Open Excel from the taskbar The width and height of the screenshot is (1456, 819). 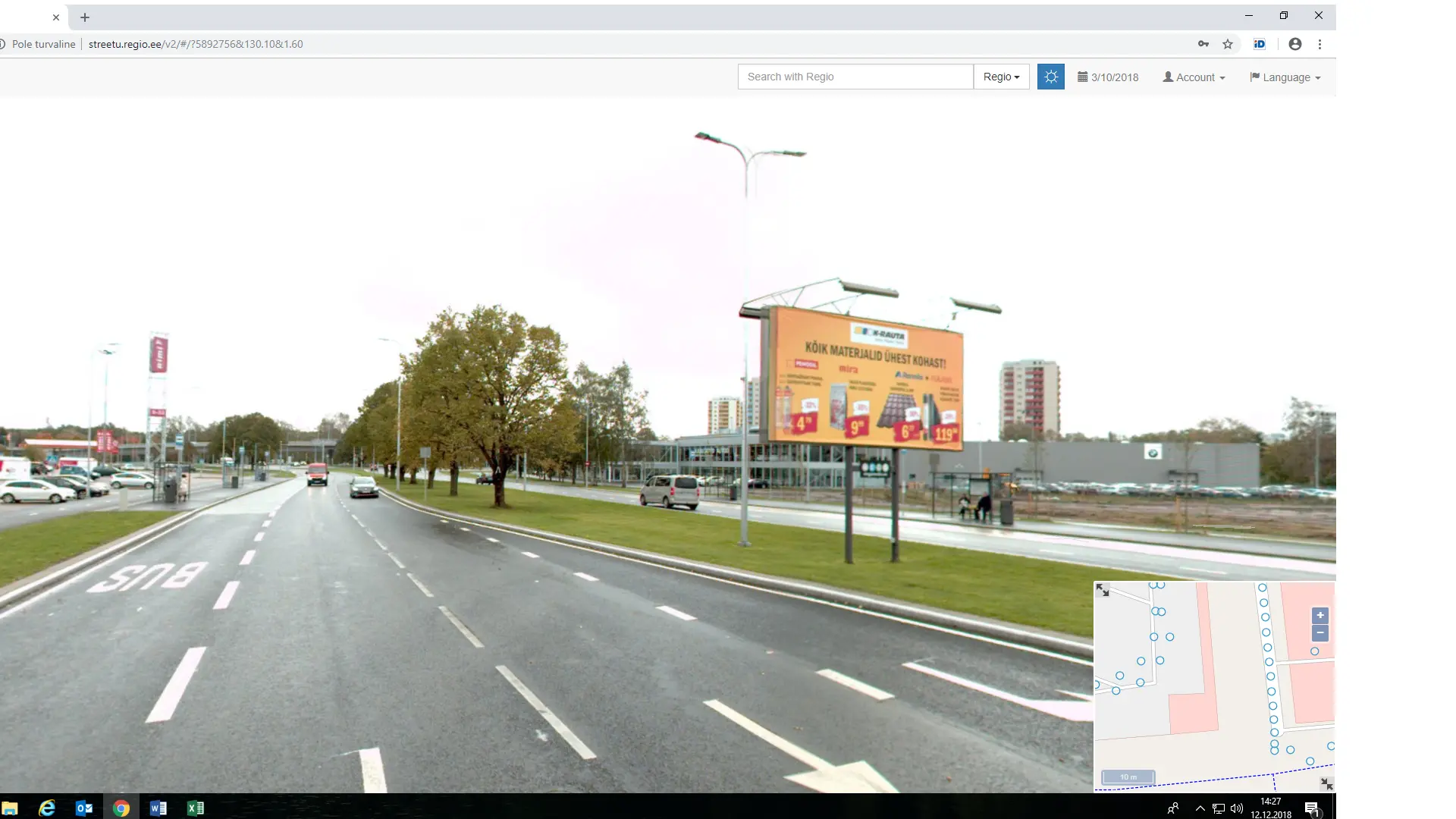196,808
